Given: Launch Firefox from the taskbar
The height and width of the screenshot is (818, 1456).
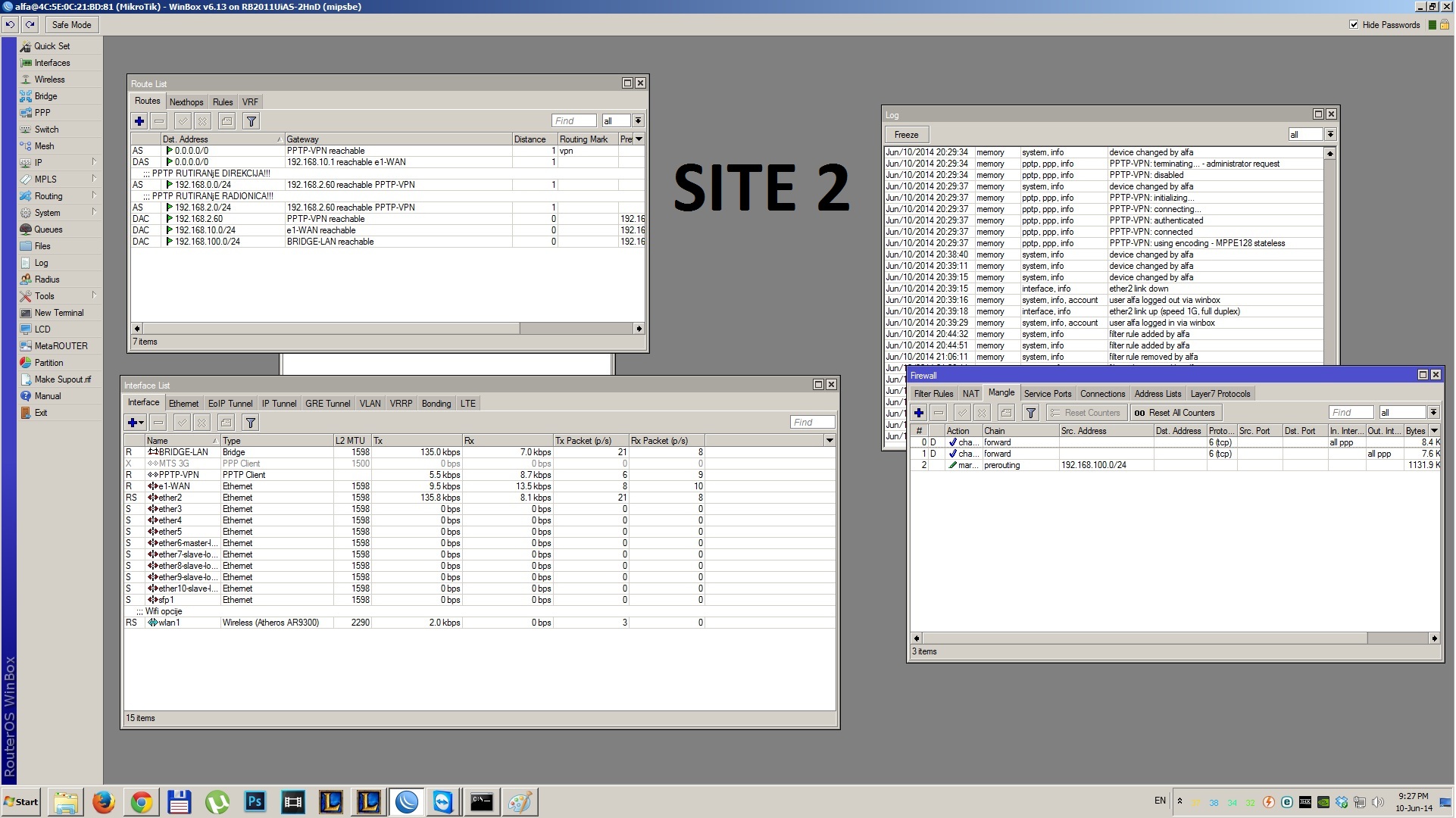Looking at the screenshot, I should pos(104,802).
